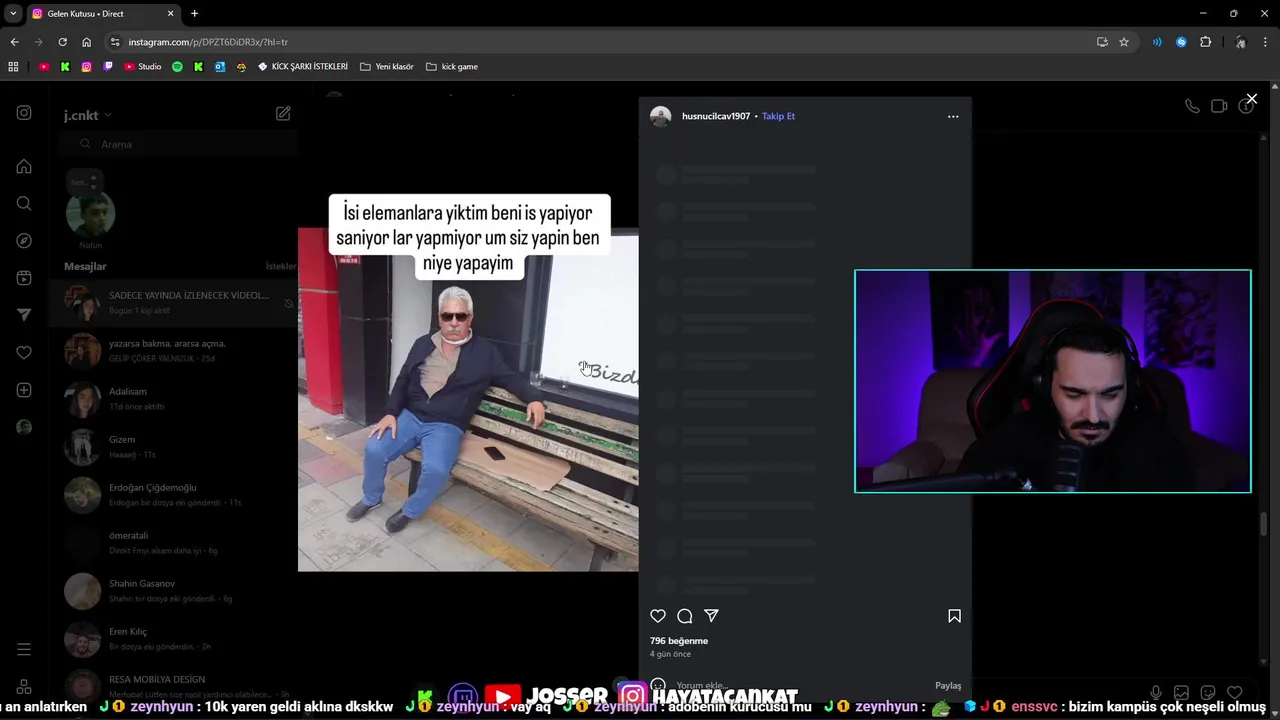Go to Instagram Home in sidebar
Image resolution: width=1280 pixels, height=720 pixels.
(x=24, y=166)
